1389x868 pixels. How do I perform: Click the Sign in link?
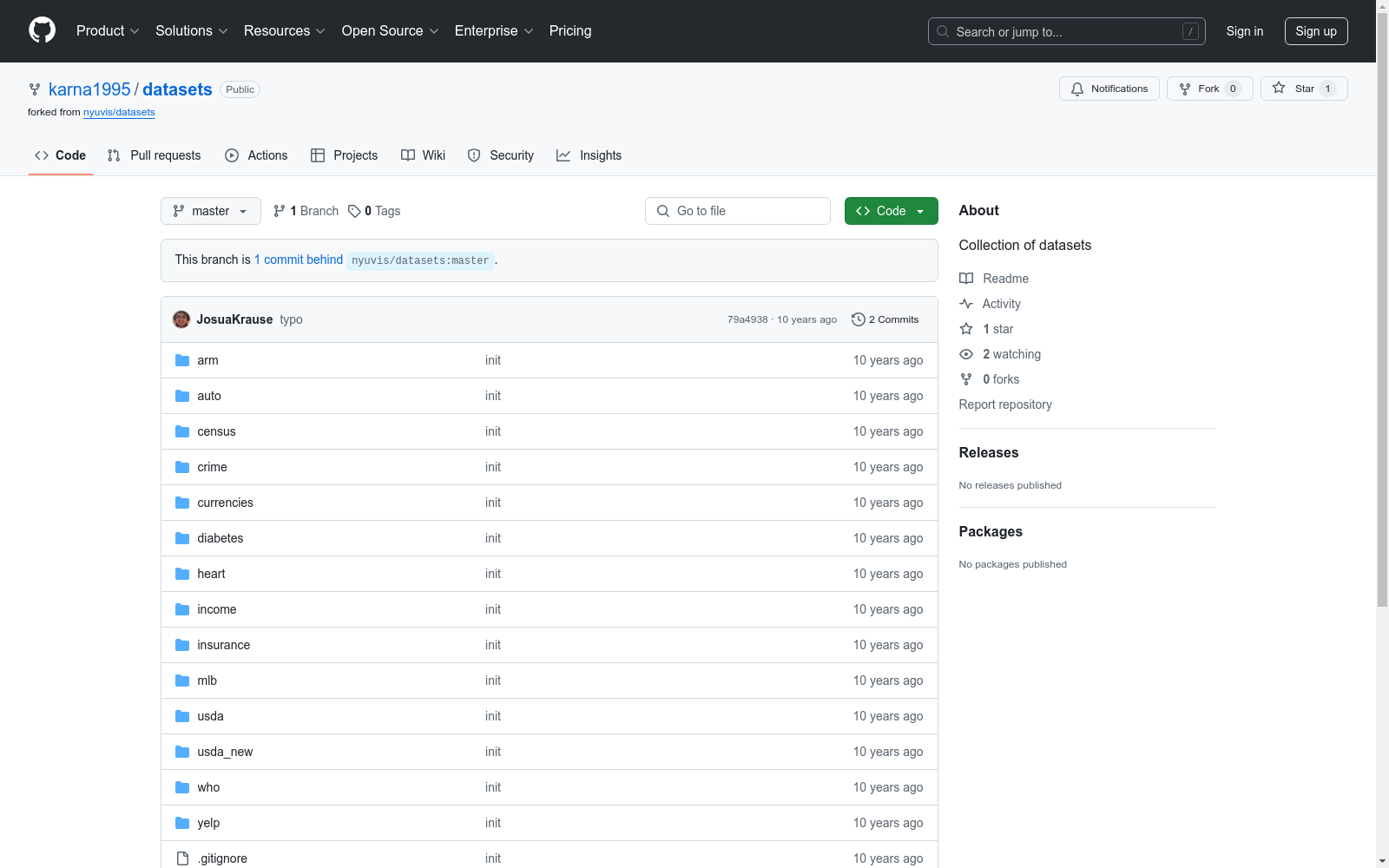[x=1245, y=31]
